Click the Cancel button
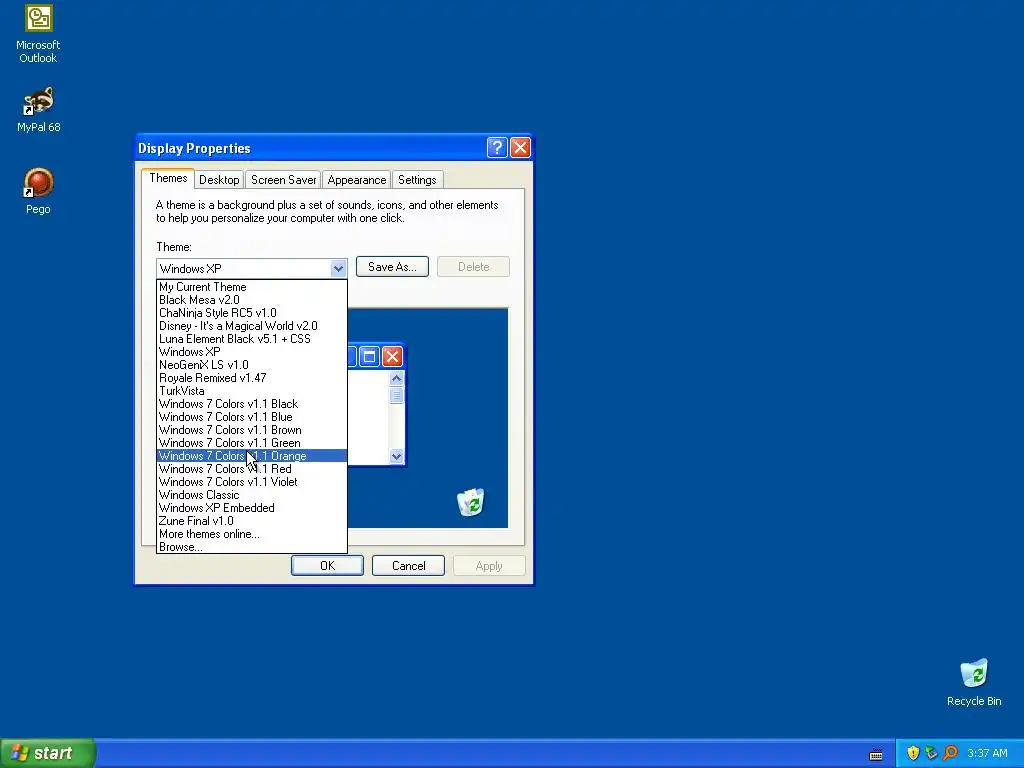 [x=408, y=566]
